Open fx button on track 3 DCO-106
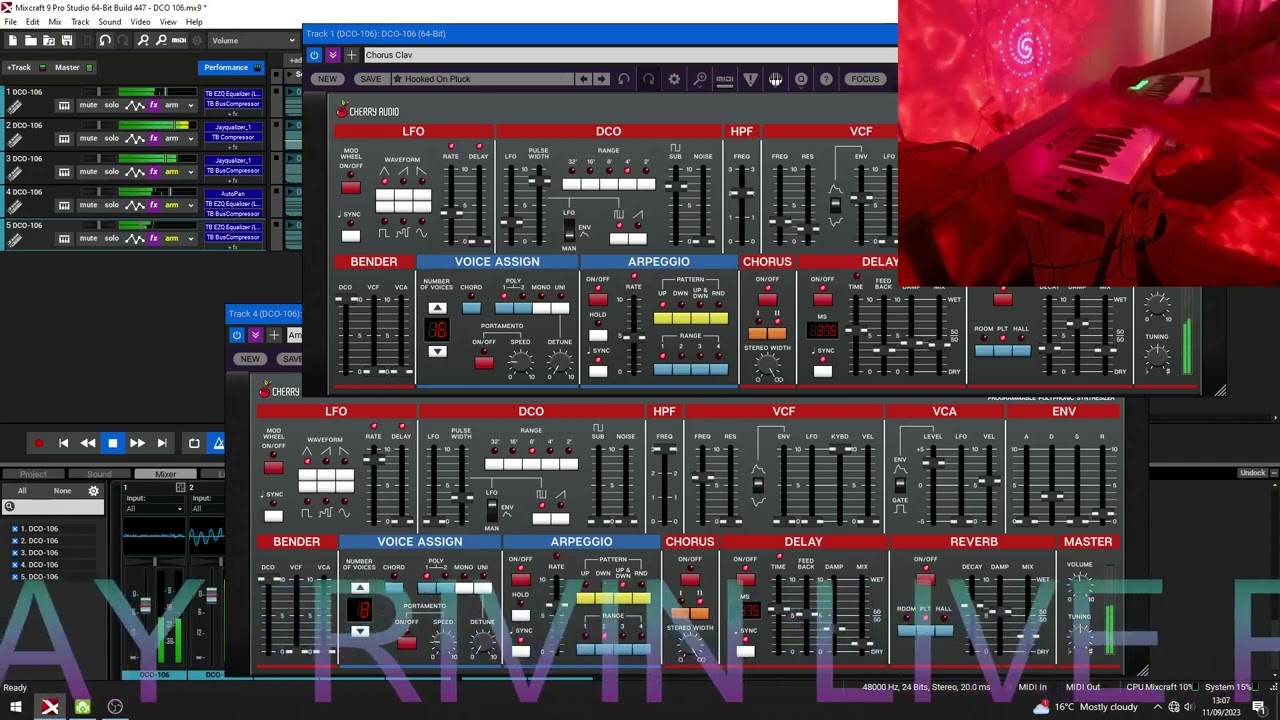Viewport: 1280px width, 720px height. [x=154, y=172]
